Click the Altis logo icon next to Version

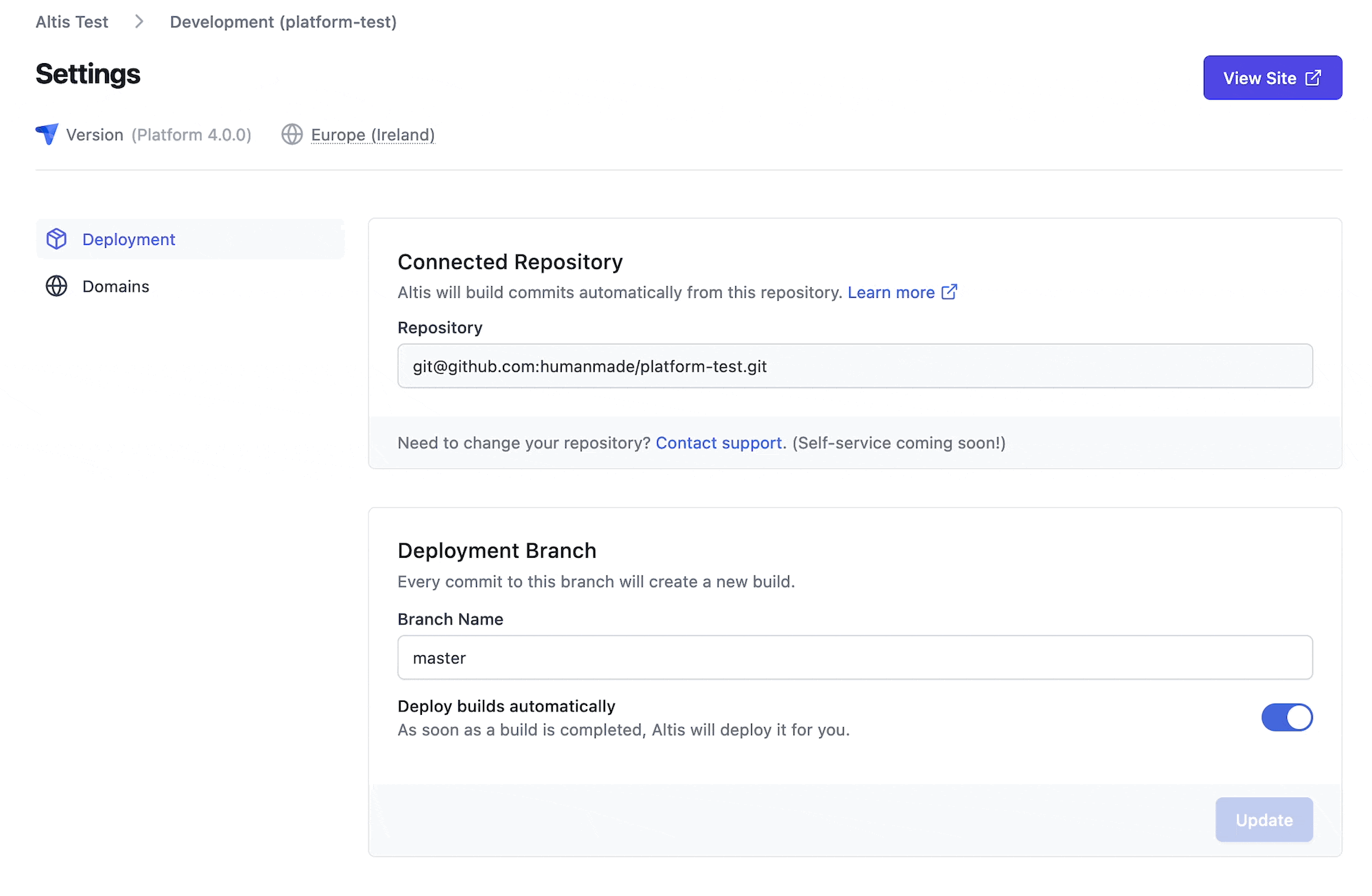[x=47, y=134]
